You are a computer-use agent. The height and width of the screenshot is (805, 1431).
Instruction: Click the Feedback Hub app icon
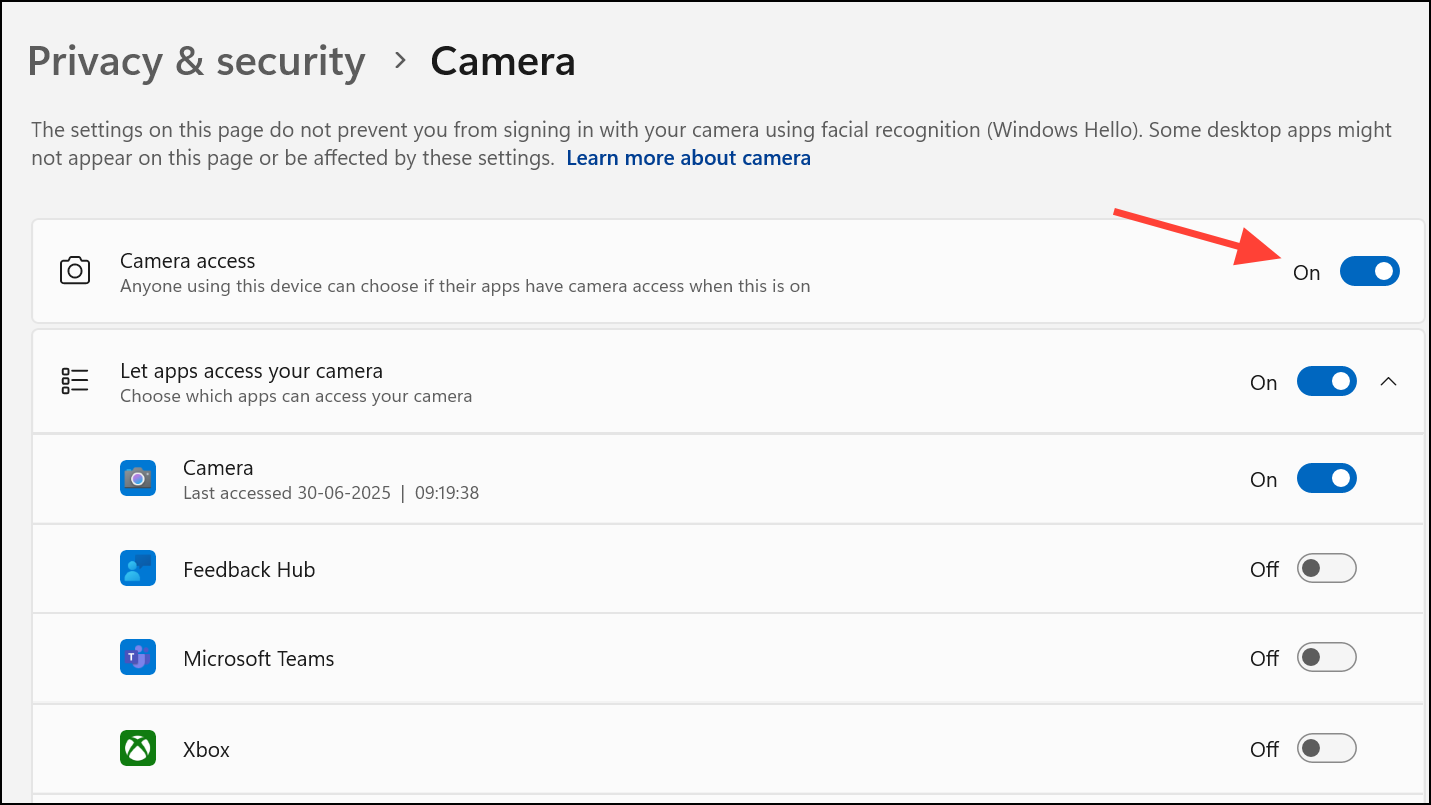pos(137,568)
